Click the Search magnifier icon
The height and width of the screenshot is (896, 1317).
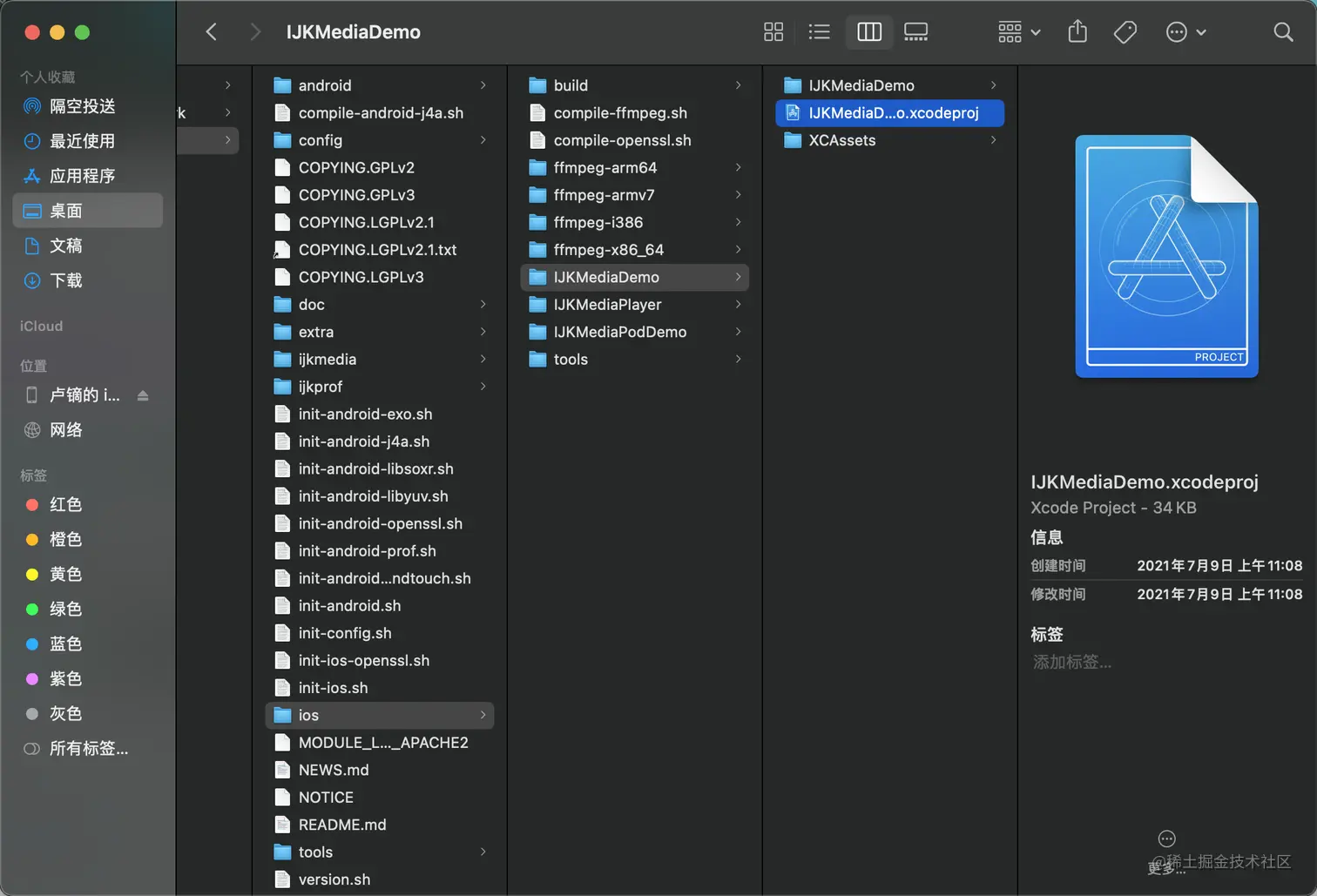click(1283, 32)
